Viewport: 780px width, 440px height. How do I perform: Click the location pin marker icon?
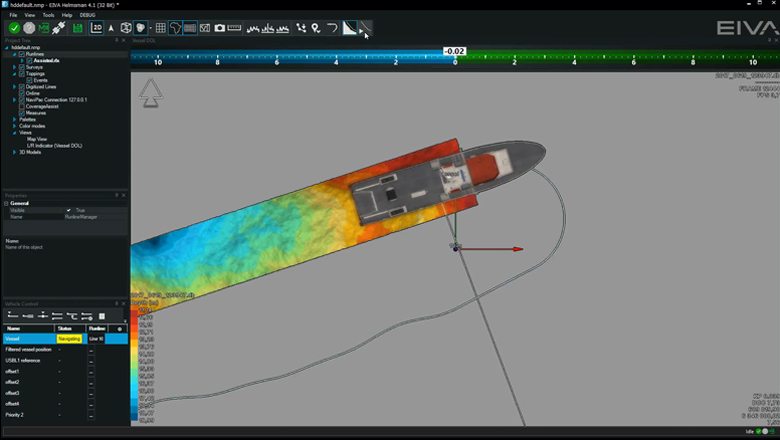(316, 28)
